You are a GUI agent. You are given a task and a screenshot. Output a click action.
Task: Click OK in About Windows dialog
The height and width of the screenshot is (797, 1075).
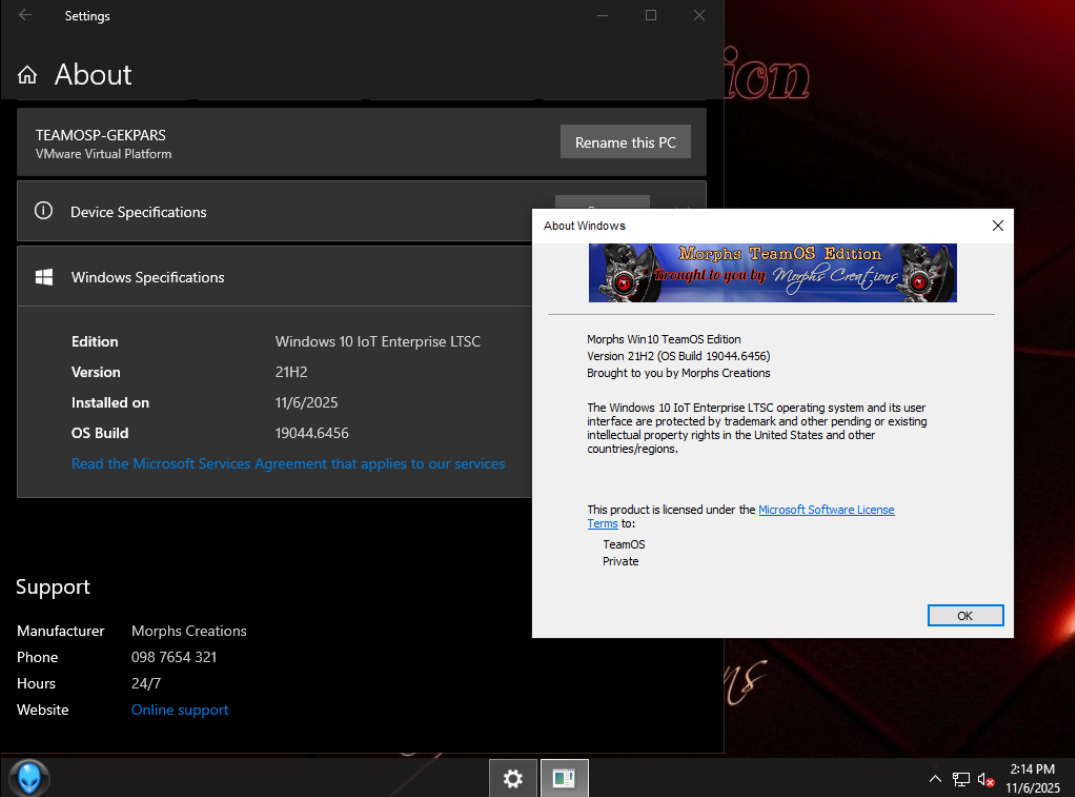tap(964, 615)
